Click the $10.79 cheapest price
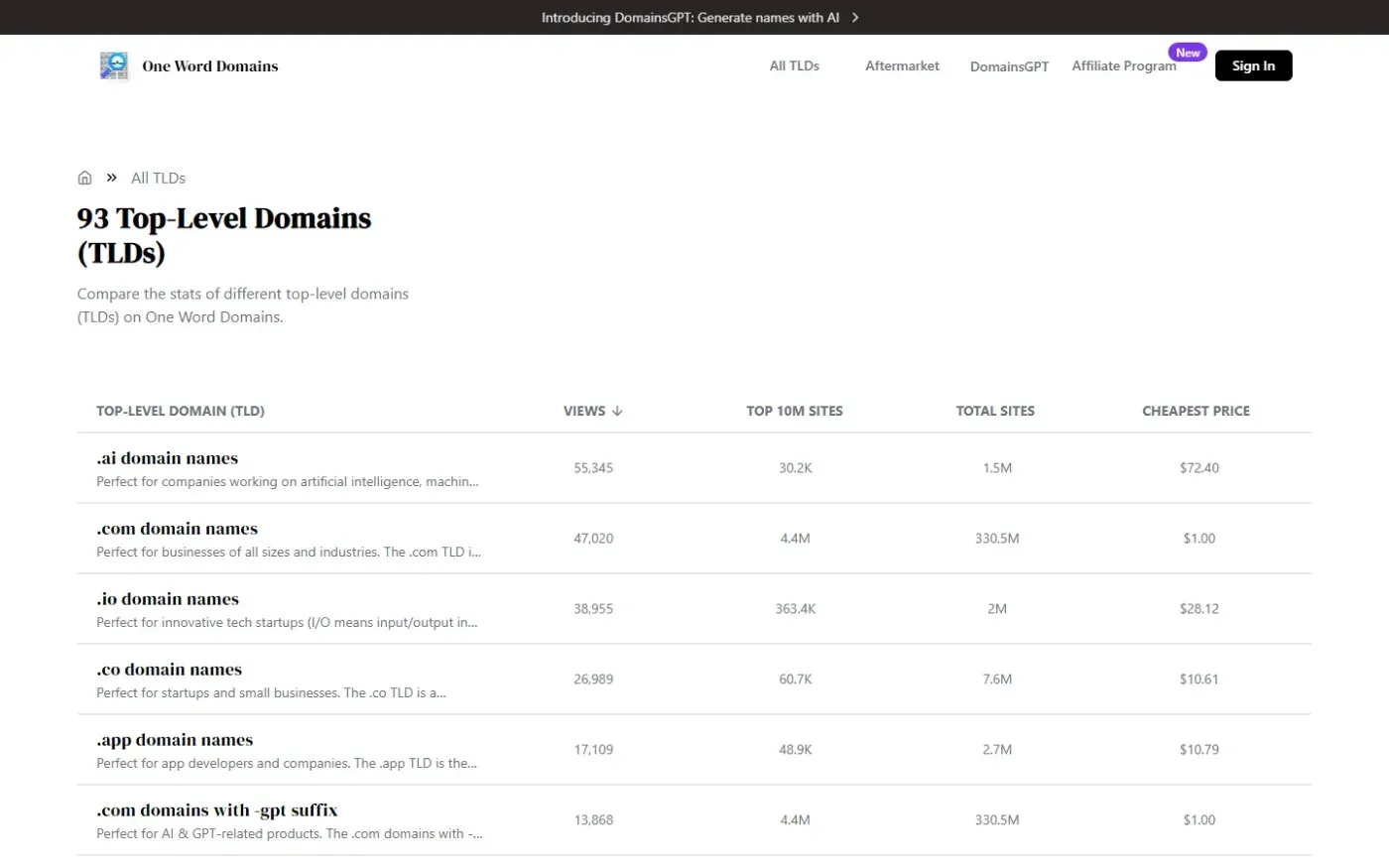The image size is (1389, 868). pyautogui.click(x=1200, y=750)
